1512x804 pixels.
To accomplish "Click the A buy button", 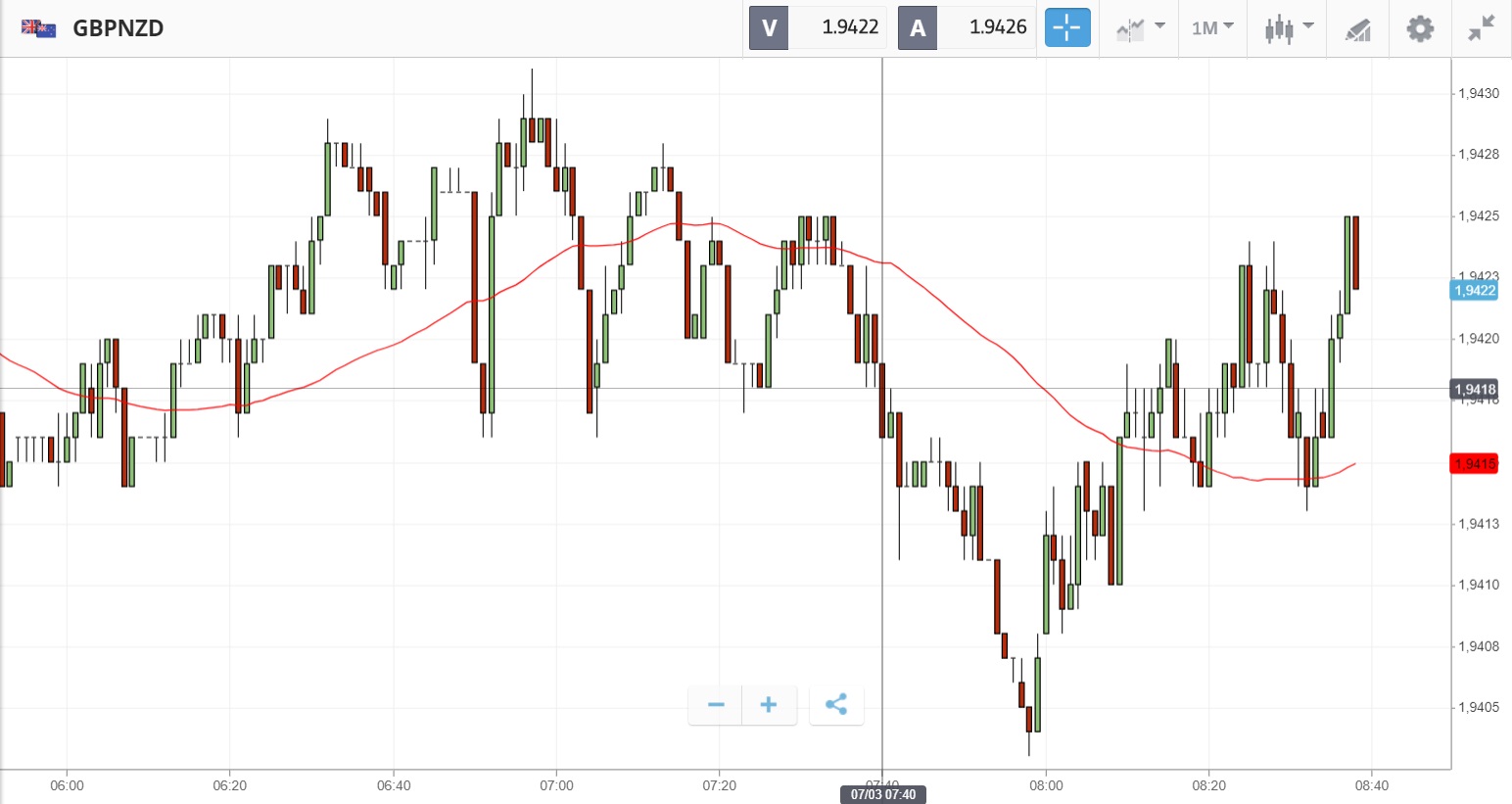I will 918,27.
